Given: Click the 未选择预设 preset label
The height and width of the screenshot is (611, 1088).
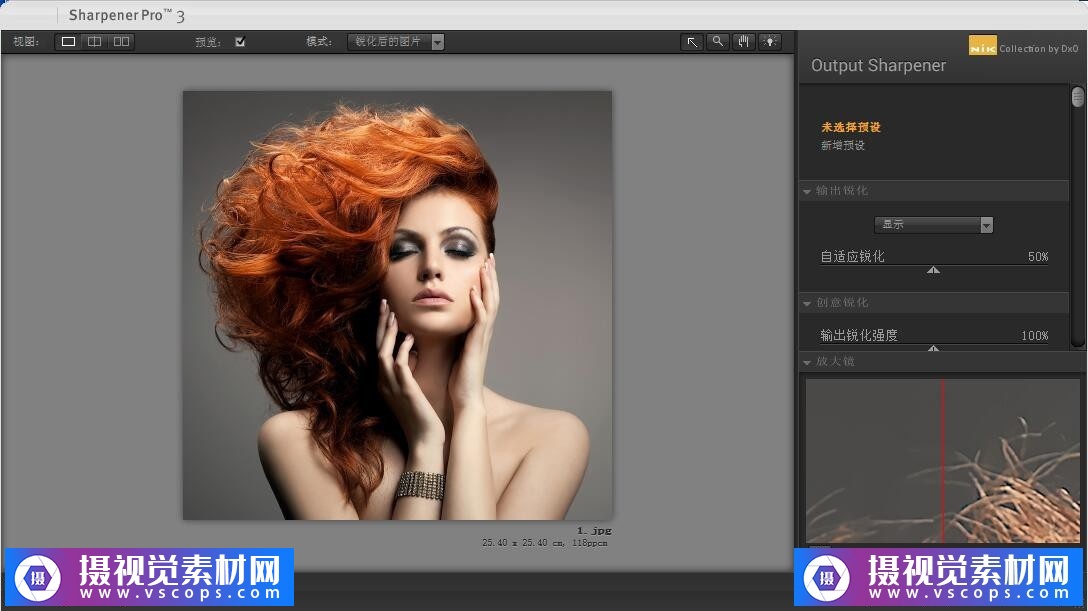Looking at the screenshot, I should click(851, 127).
